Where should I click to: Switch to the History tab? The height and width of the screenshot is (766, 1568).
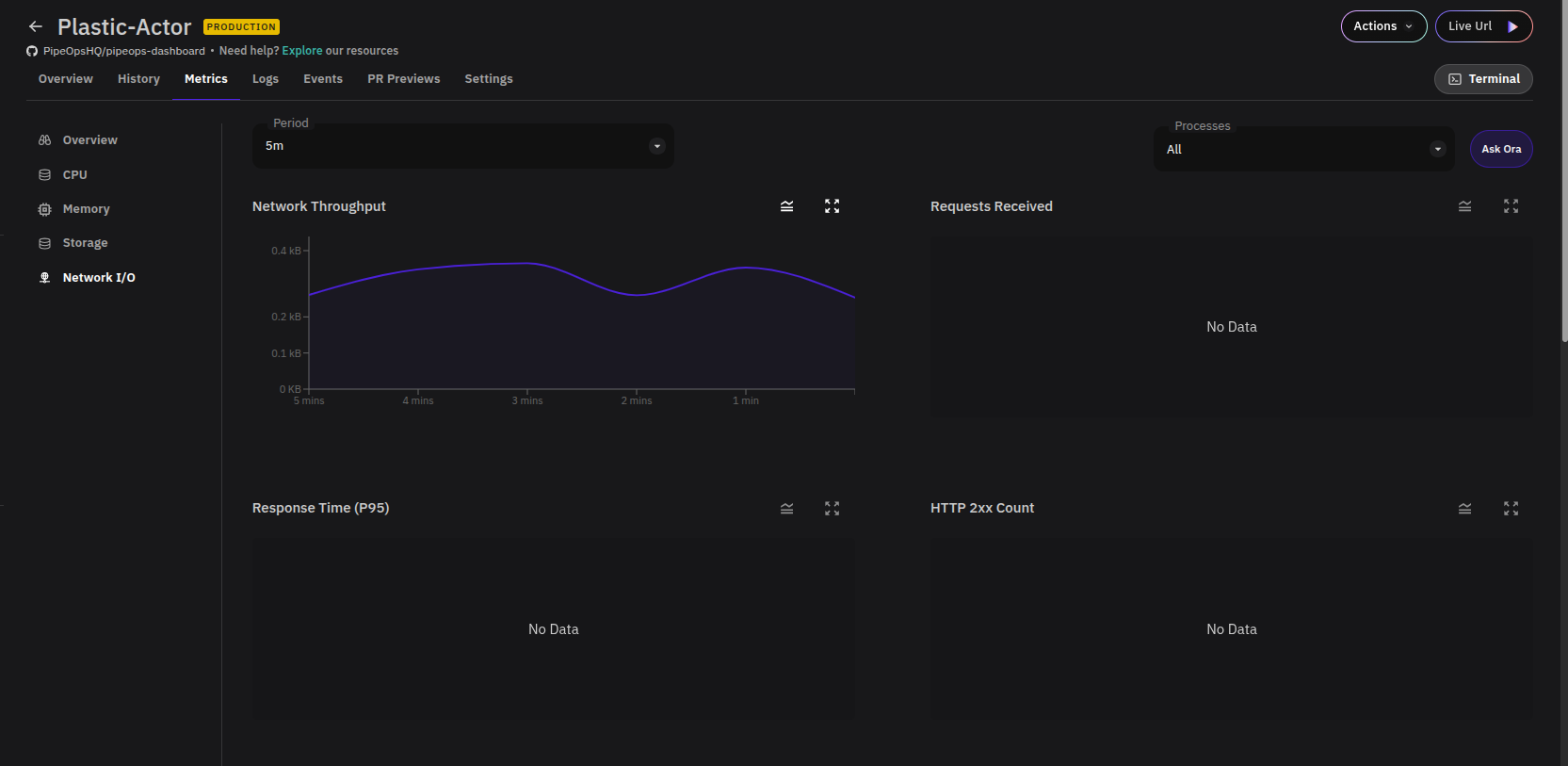pos(138,79)
